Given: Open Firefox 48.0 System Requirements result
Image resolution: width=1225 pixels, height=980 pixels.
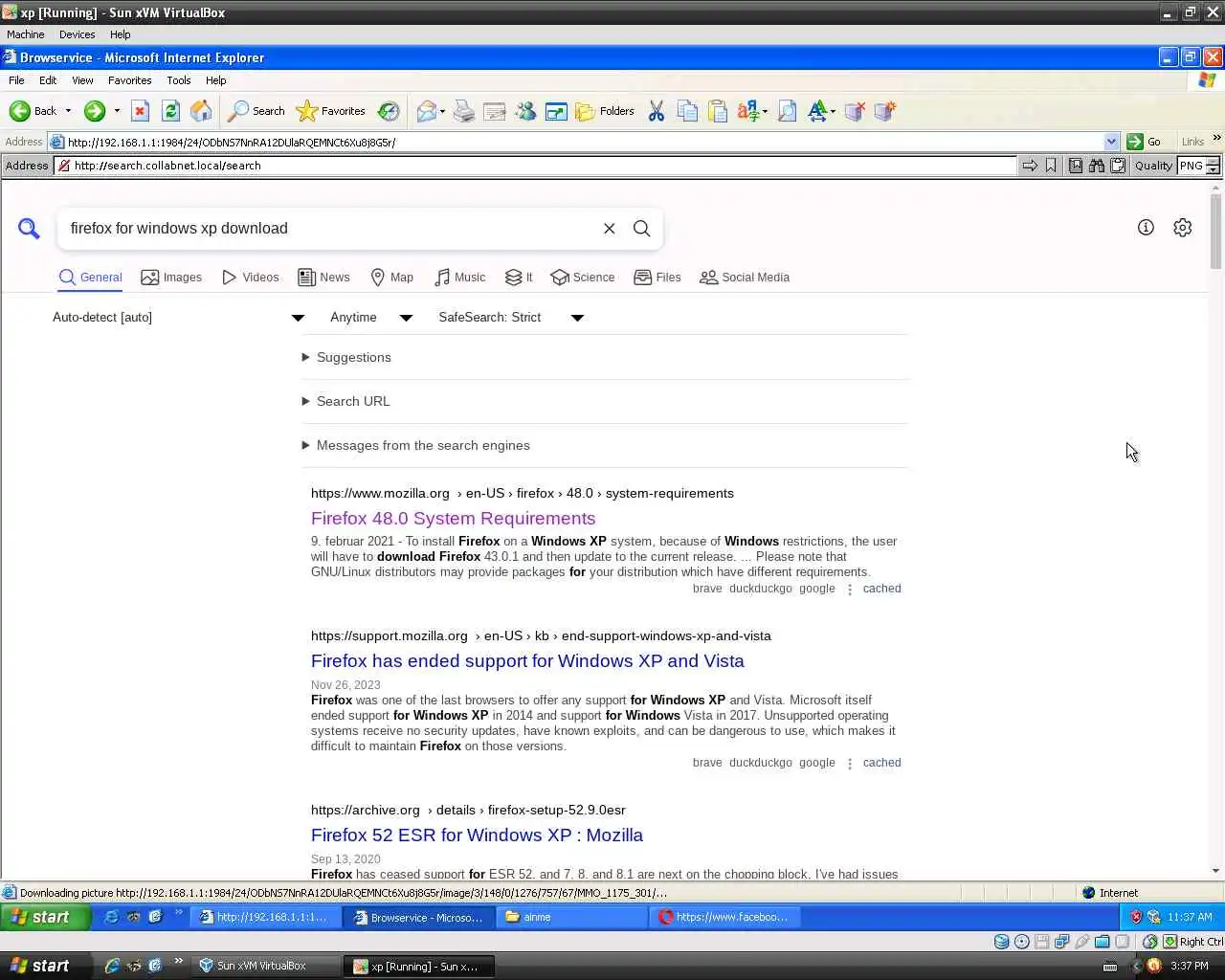Looking at the screenshot, I should coord(453,519).
